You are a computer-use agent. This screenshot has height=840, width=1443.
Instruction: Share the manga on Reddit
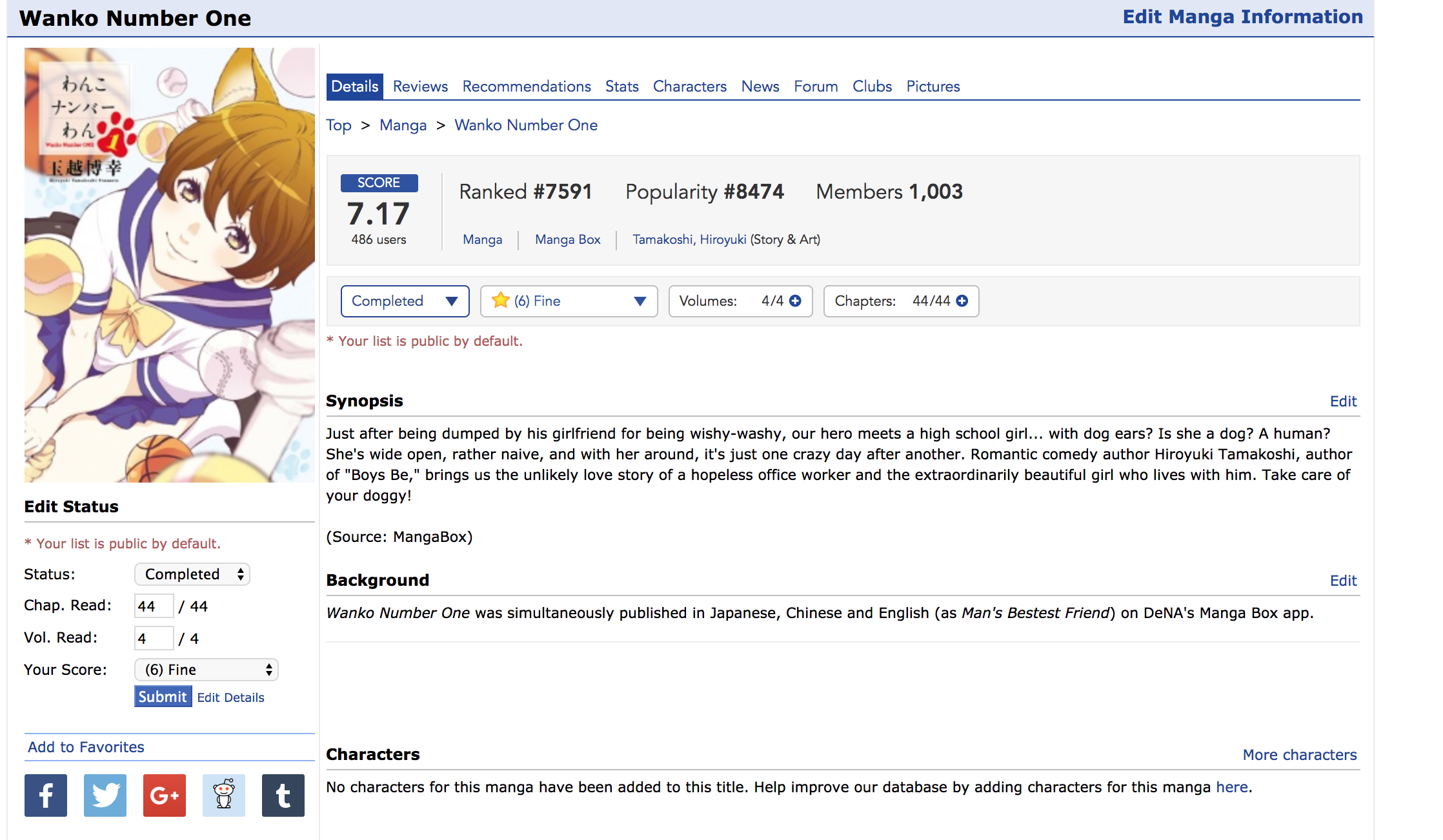(224, 795)
